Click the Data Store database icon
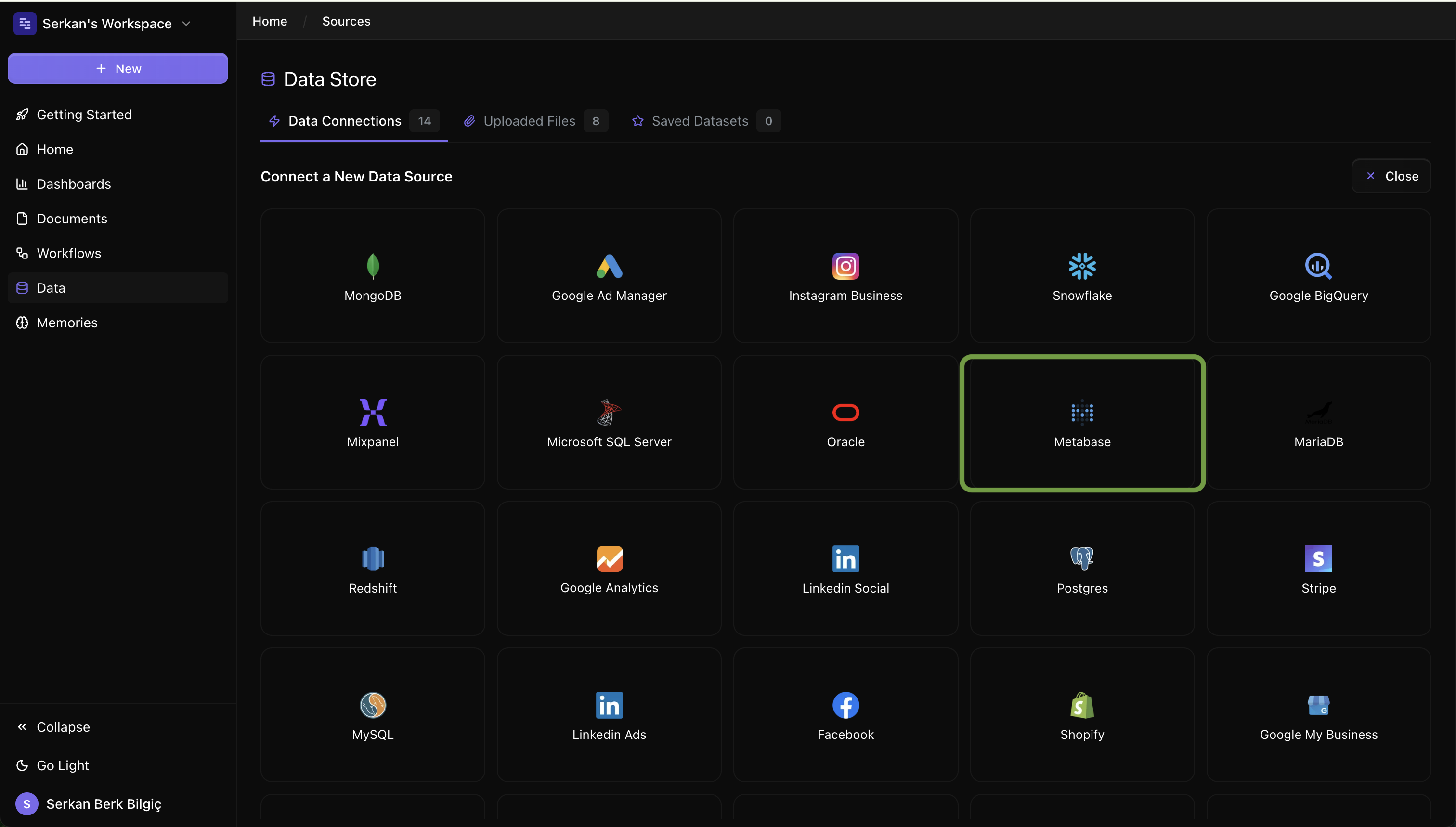This screenshot has height=827, width=1456. click(x=268, y=79)
